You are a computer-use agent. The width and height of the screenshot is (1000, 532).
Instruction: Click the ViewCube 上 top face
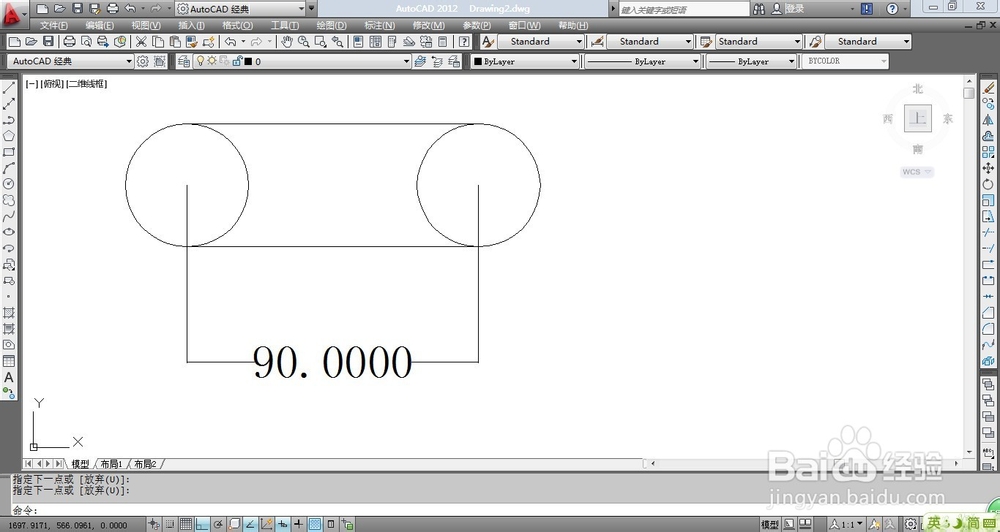[x=918, y=118]
